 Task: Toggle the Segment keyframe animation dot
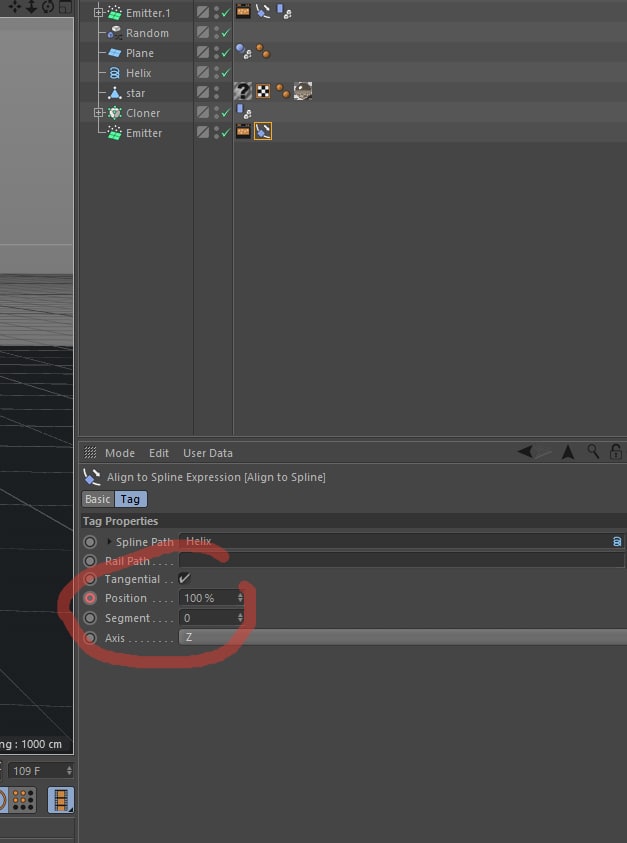click(x=90, y=618)
